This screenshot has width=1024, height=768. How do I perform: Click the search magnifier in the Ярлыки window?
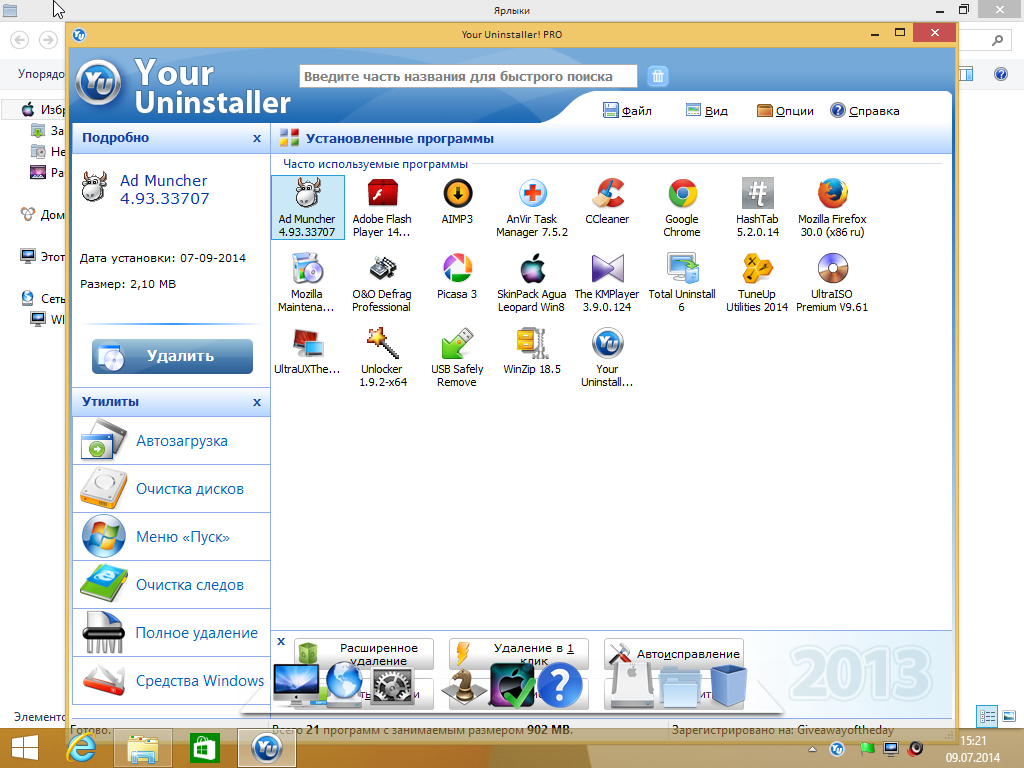997,40
